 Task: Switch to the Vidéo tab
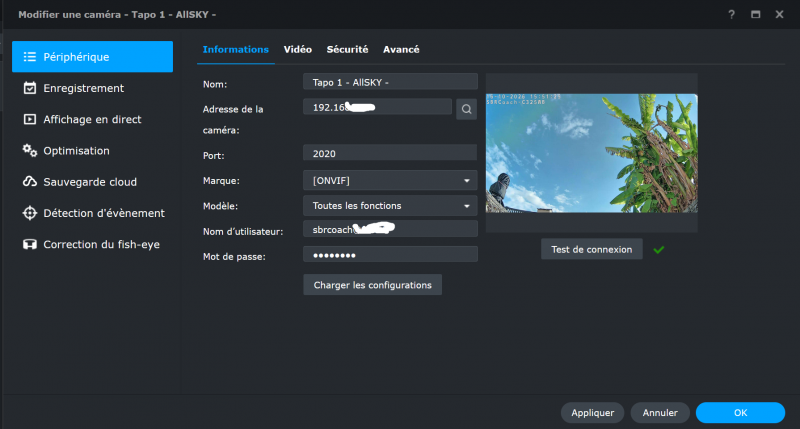point(297,49)
